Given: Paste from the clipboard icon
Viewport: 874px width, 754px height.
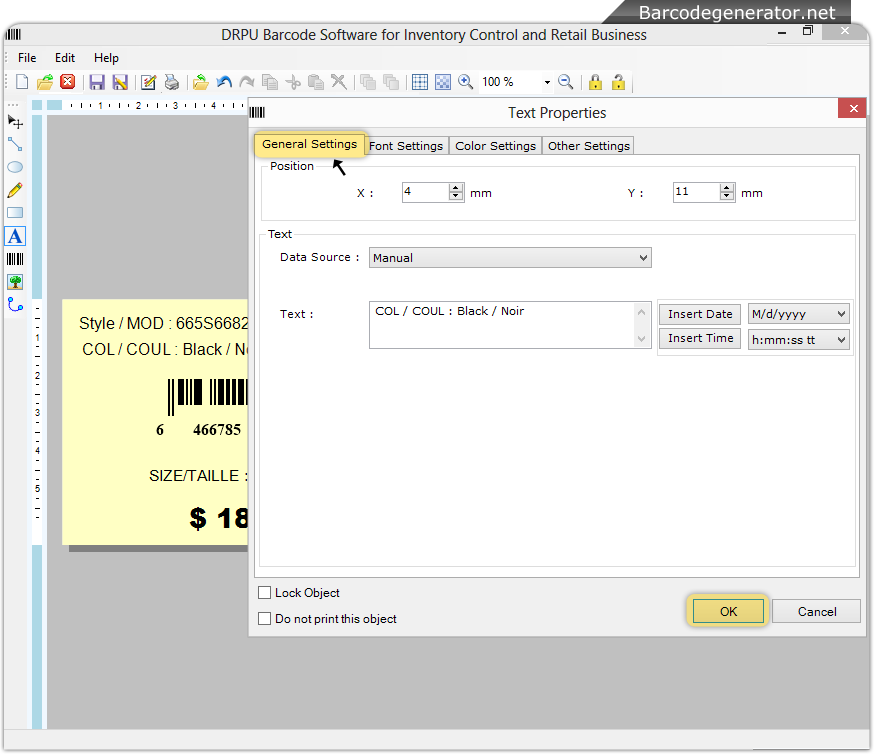Looking at the screenshot, I should [x=315, y=82].
